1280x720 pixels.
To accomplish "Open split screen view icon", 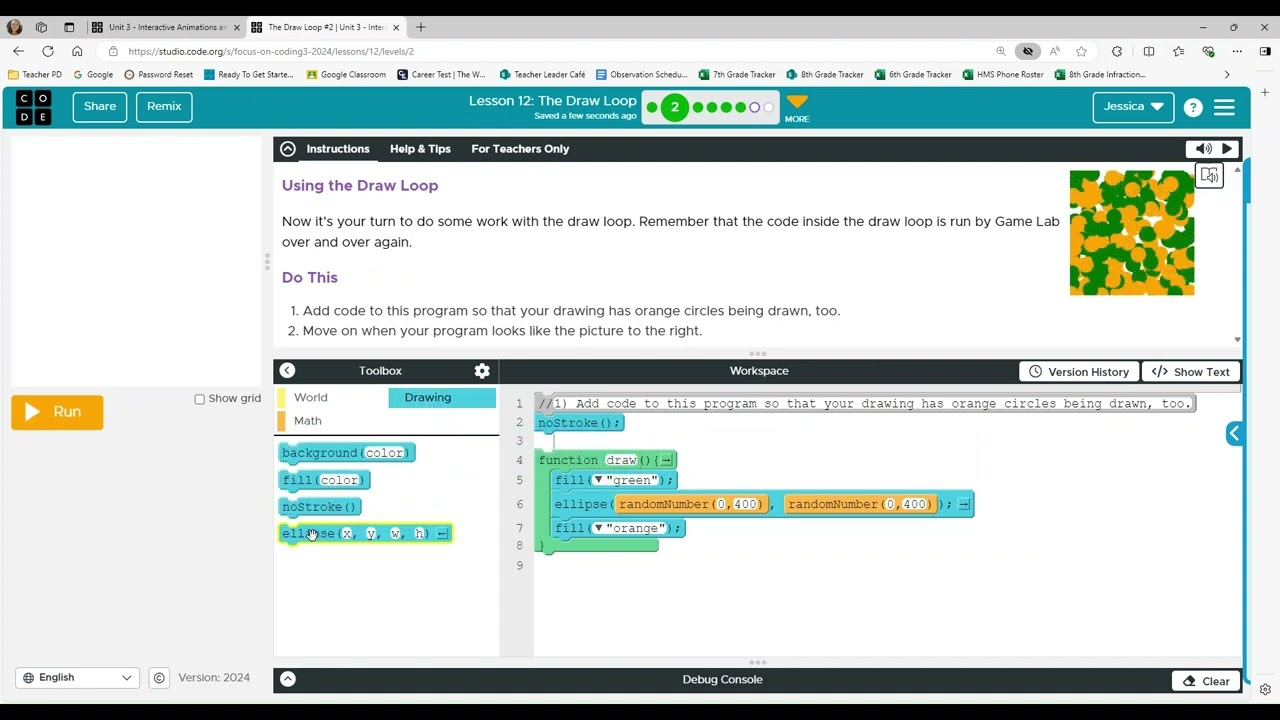I will click(1149, 51).
